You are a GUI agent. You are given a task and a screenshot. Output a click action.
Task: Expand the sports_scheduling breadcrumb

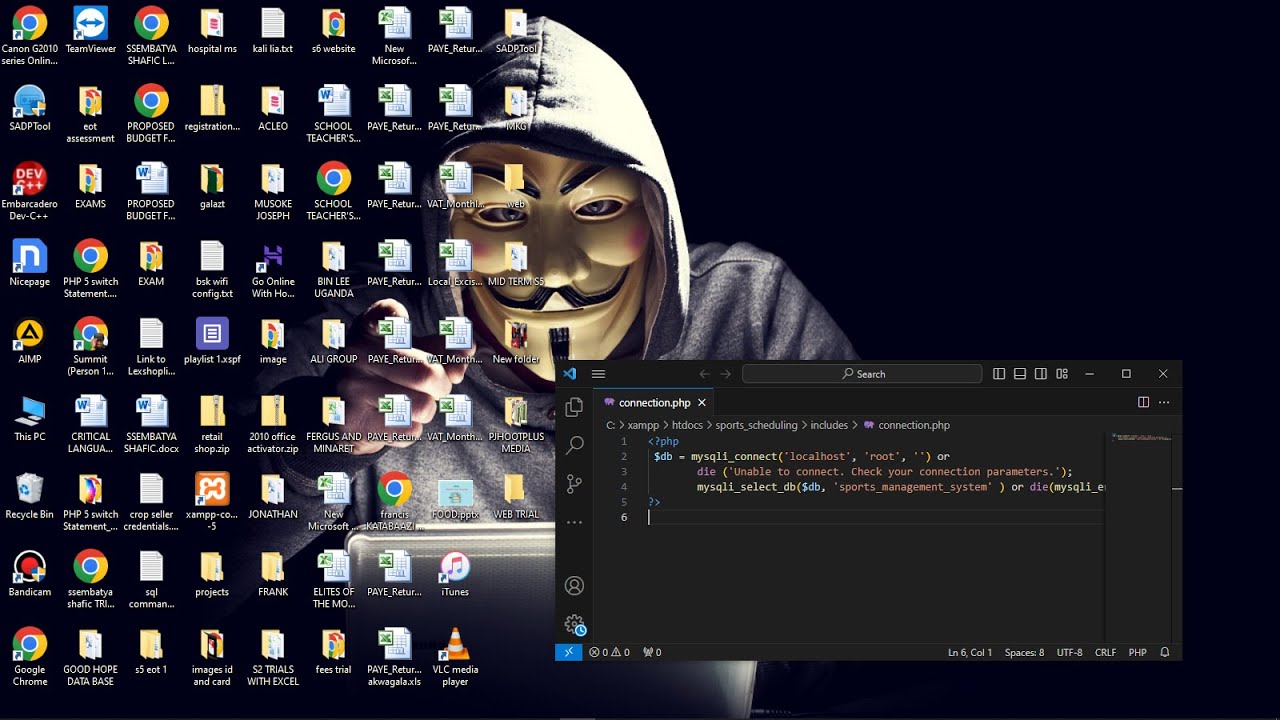(x=756, y=425)
